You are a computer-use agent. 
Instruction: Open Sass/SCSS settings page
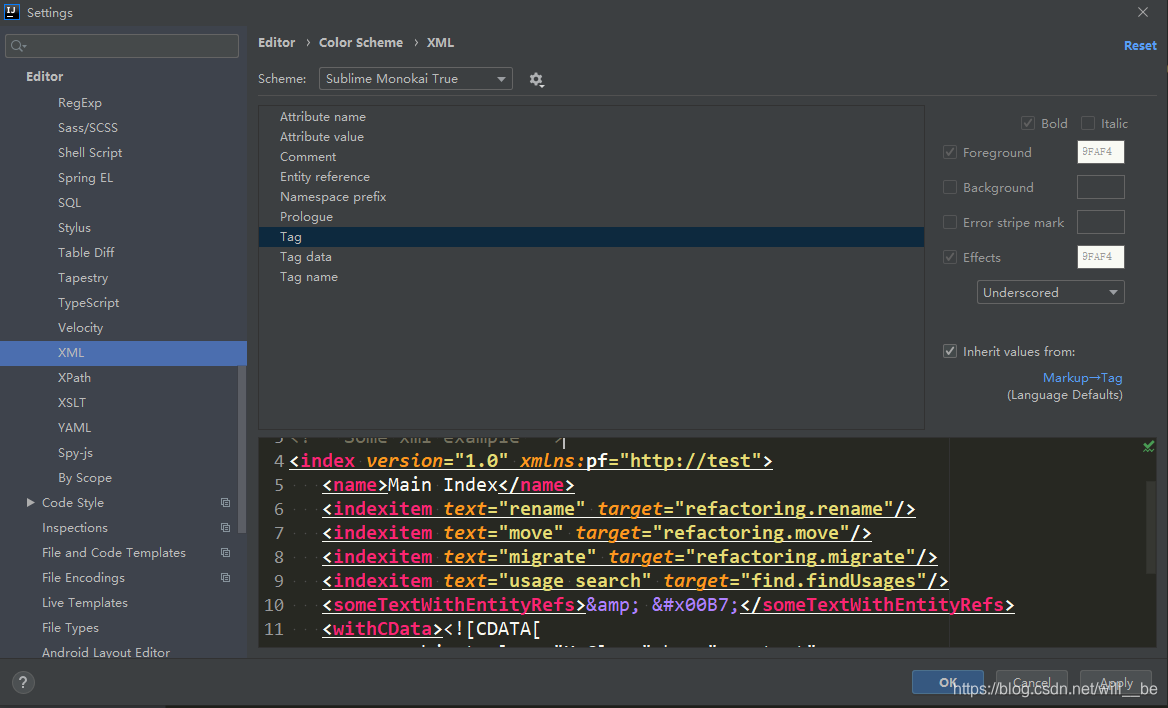pyautogui.click(x=88, y=127)
